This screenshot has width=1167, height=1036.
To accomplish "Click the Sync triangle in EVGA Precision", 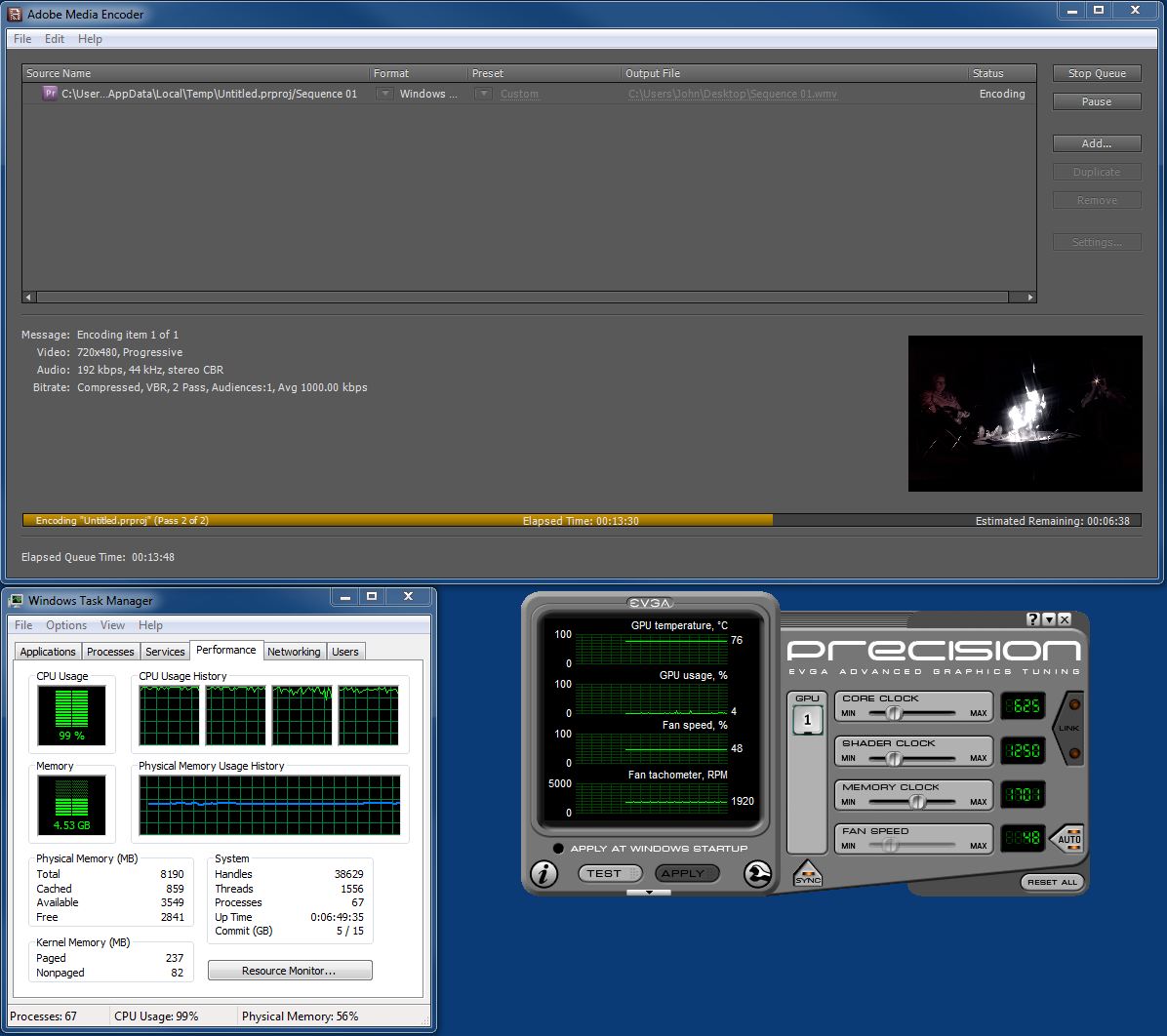I will click(808, 874).
